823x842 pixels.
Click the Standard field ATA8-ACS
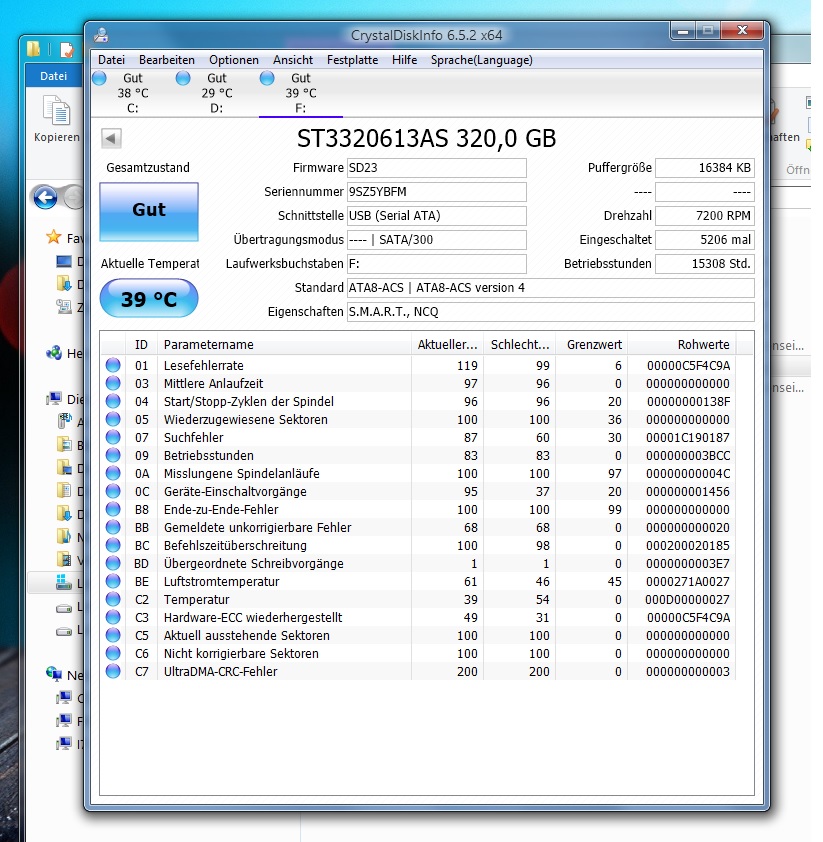(550, 288)
